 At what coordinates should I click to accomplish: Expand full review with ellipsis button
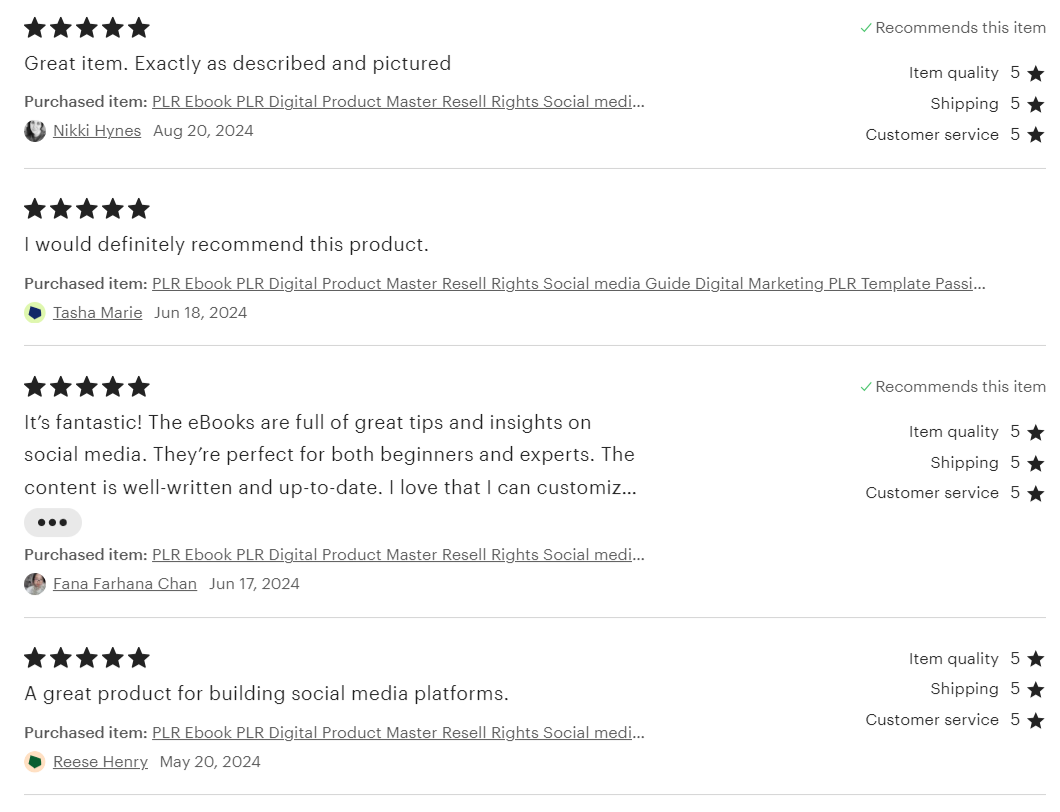(53, 522)
